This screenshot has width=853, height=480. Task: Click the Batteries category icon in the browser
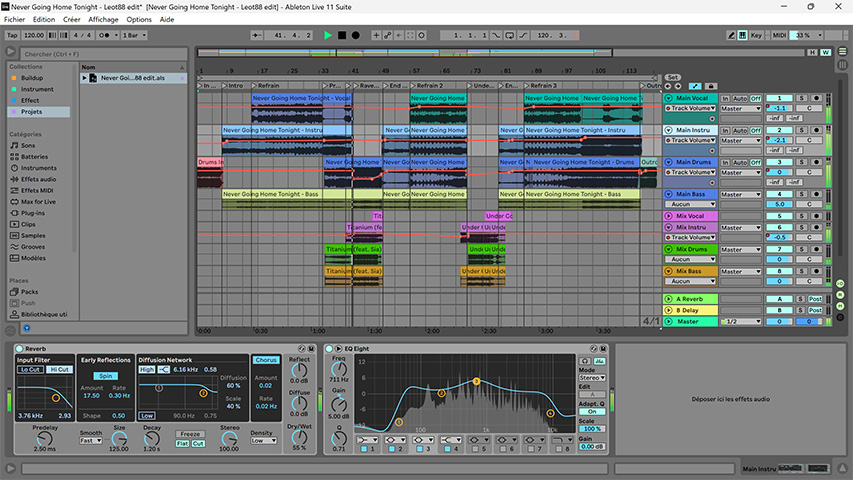click(14, 156)
